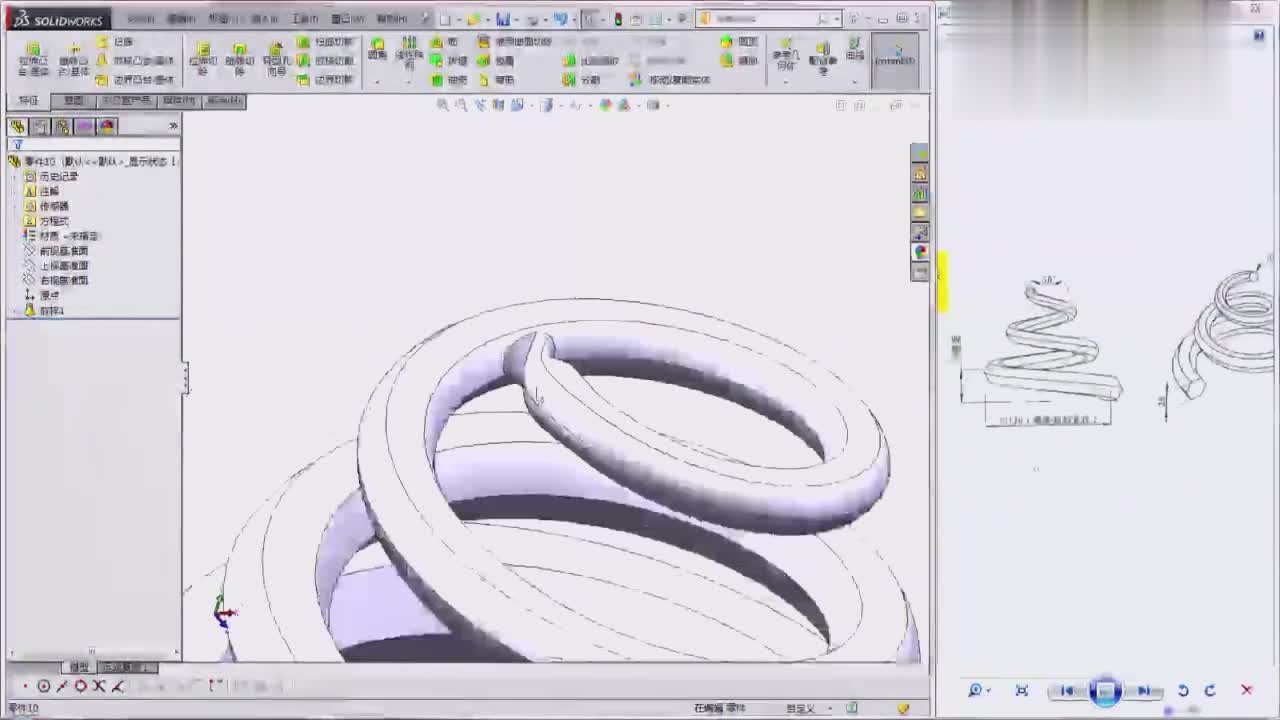Image resolution: width=1280 pixels, height=720 pixels.
Task: Choose the Boundary Cut (边界切除) tool
Action: 325,80
